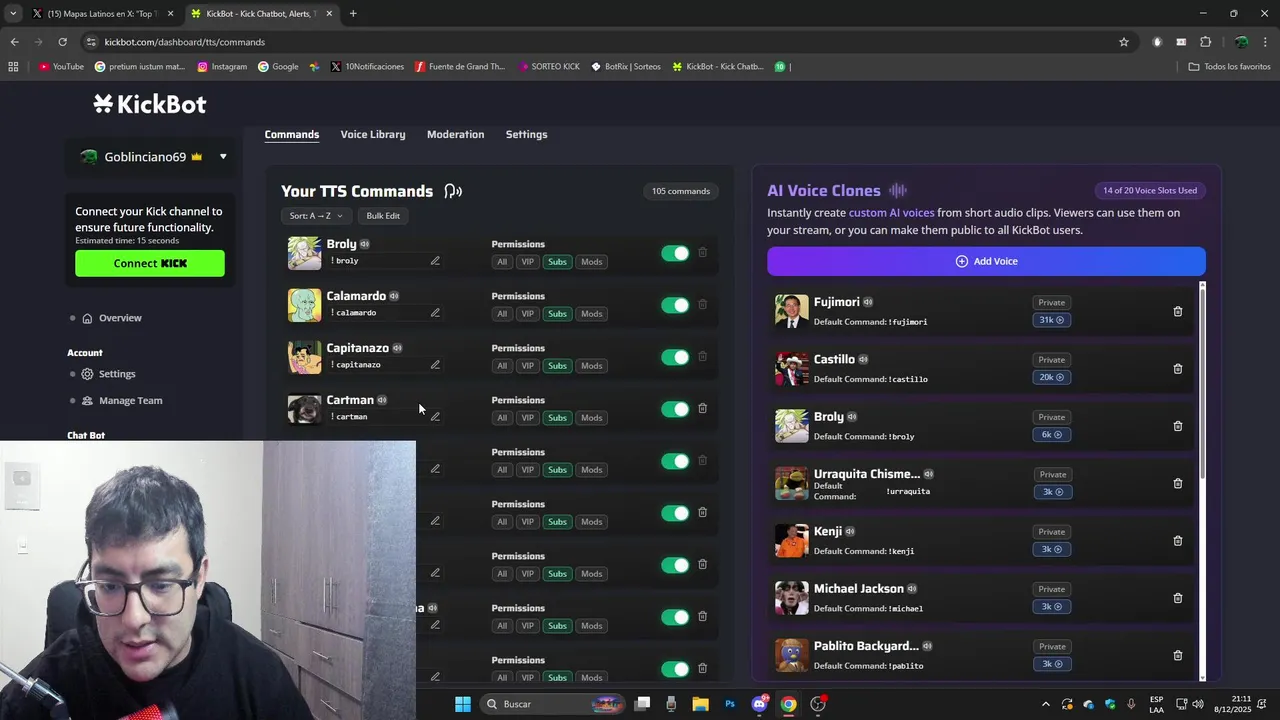Bookmark this page with the star icon
This screenshot has width=1280, height=720.
pos(1124,42)
